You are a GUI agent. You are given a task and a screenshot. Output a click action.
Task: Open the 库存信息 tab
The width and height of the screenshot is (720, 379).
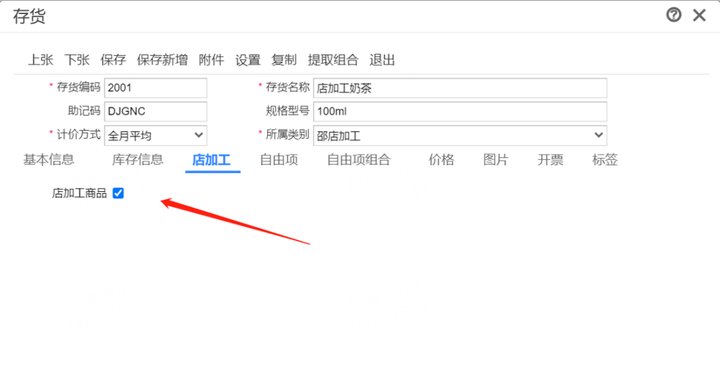click(137, 160)
